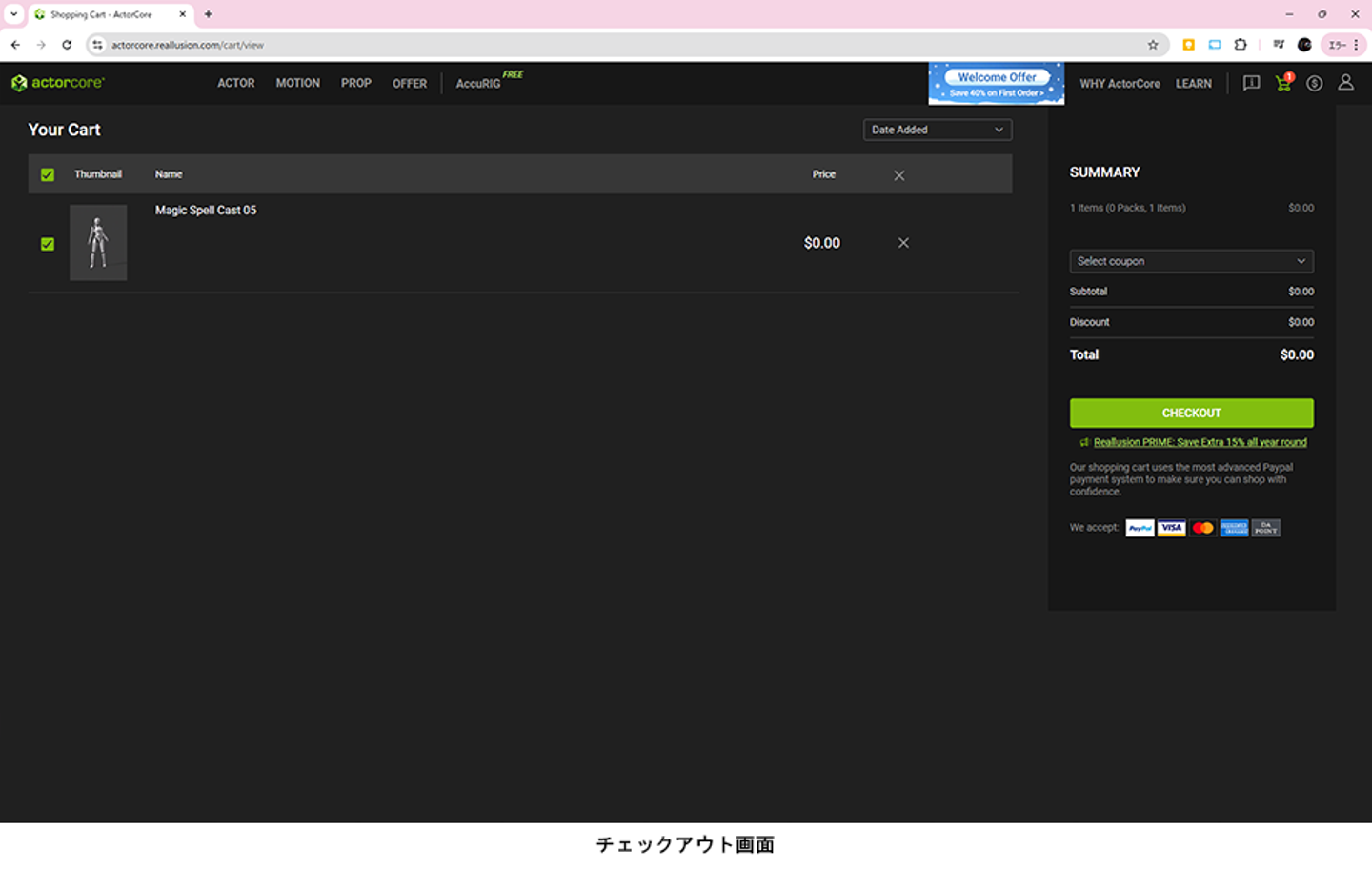Open the media control icon in the toolbar
The width and height of the screenshot is (1372, 869).
(1279, 45)
